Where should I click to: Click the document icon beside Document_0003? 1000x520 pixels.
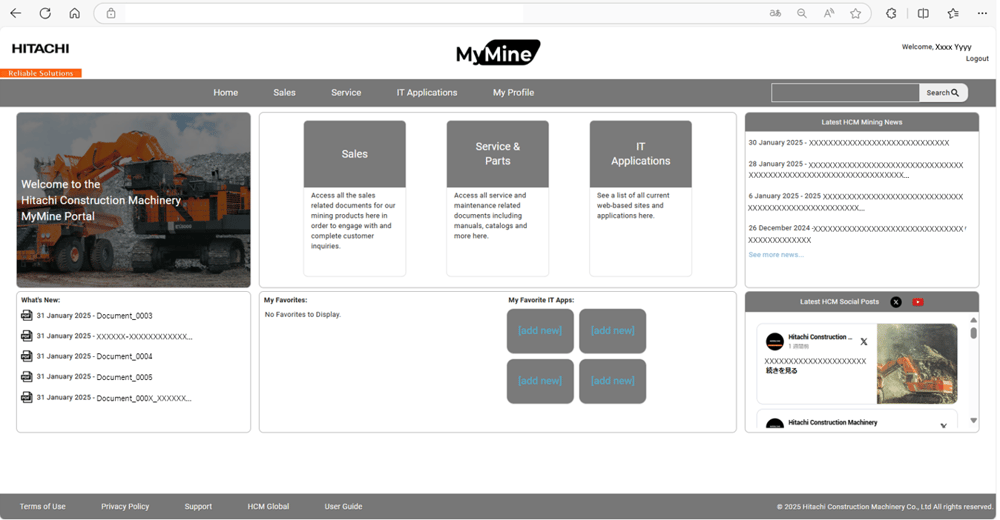pos(27,316)
